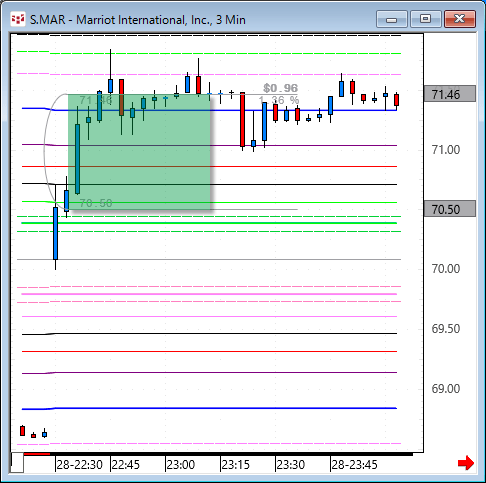The height and width of the screenshot is (483, 486).
Task: Select the 71.46 price marker on scale
Action: pos(450,94)
